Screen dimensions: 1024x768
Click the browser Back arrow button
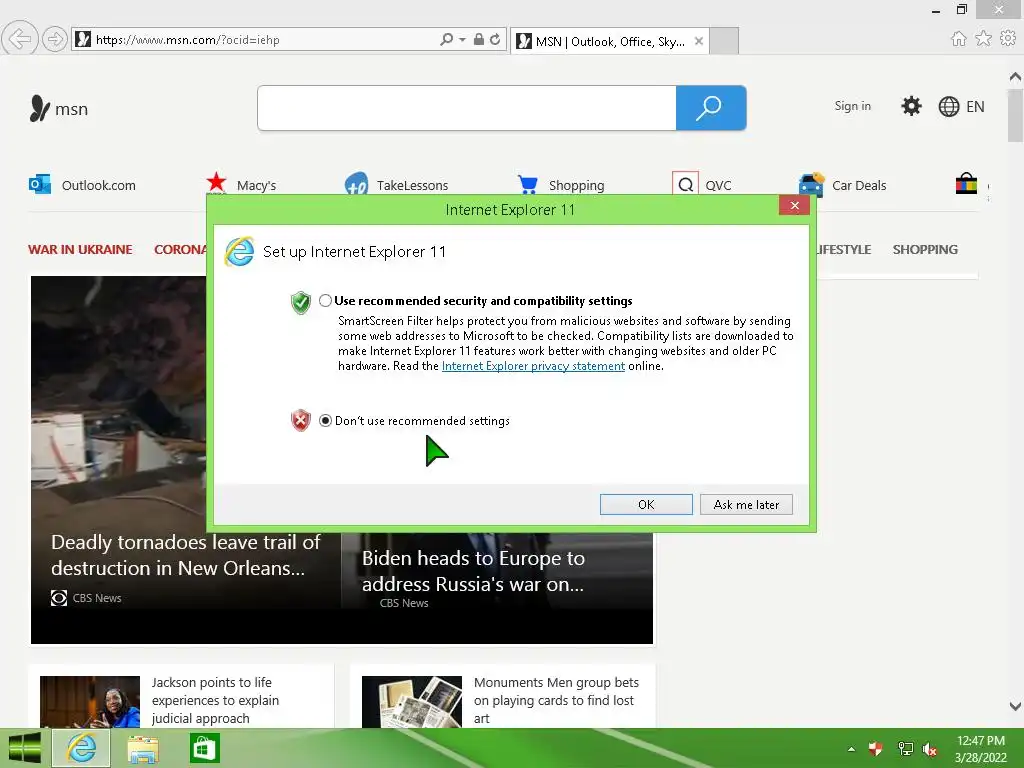20,39
